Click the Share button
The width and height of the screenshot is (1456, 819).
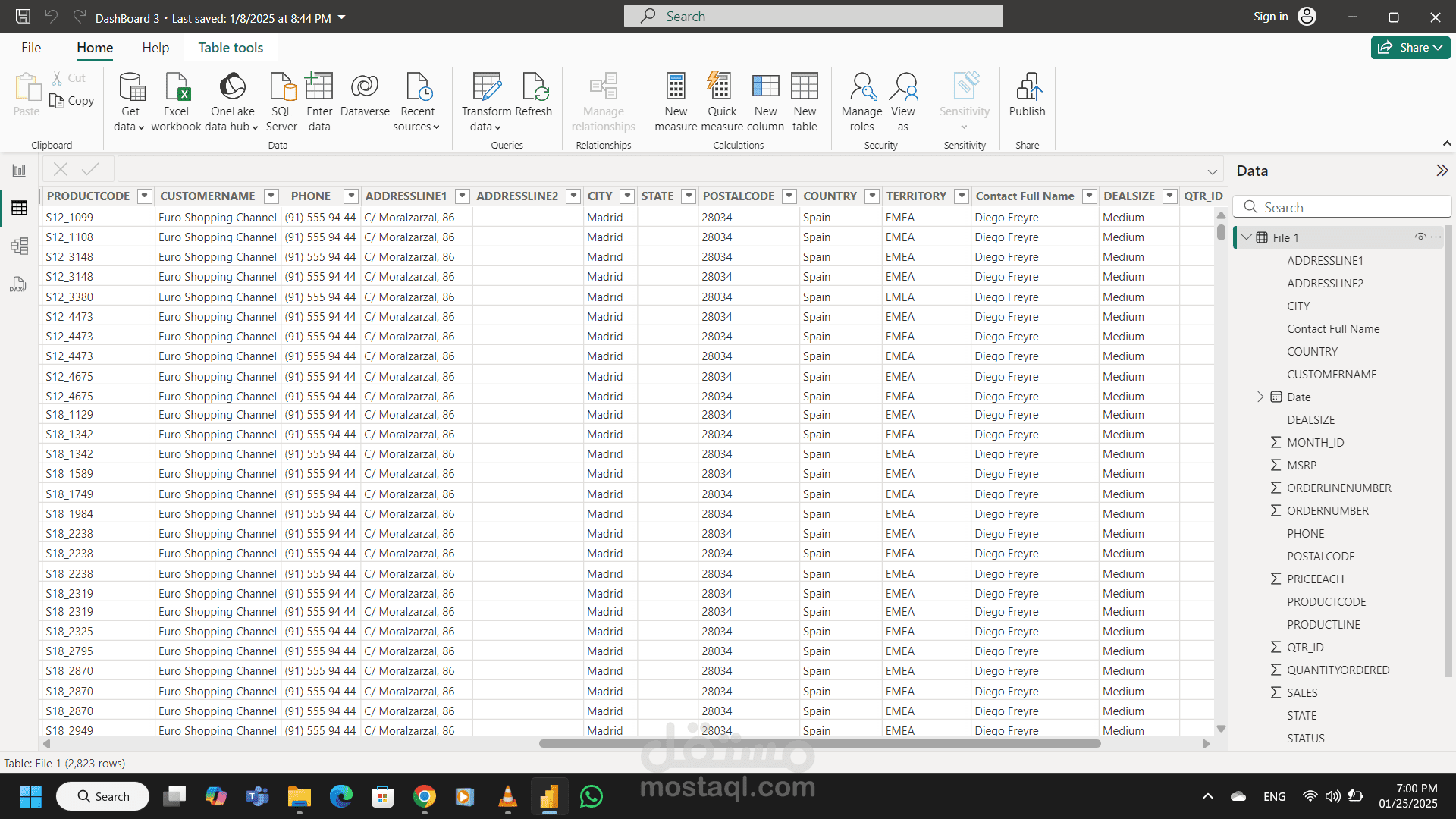(x=1409, y=48)
